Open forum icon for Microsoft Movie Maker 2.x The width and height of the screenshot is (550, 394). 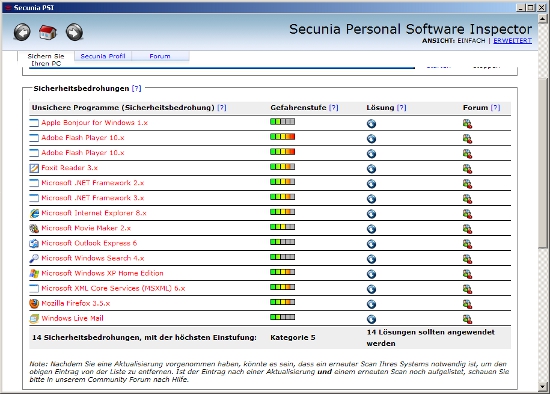pos(467,229)
